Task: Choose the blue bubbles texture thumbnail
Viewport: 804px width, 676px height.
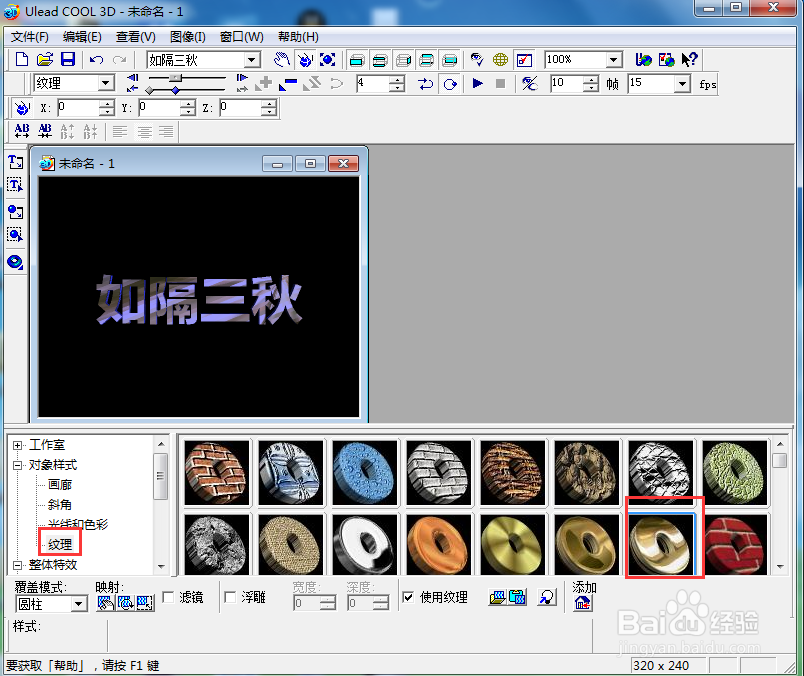Action: 365,472
